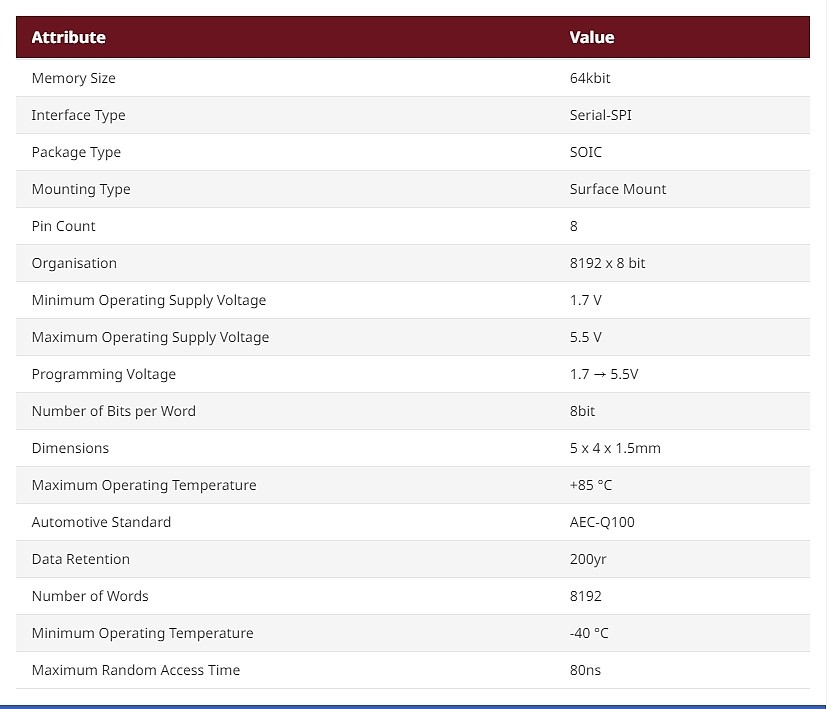This screenshot has height=709, width=827.
Task: Click the 5 x 4 x 1.5mm dimensions value
Action: click(x=615, y=448)
